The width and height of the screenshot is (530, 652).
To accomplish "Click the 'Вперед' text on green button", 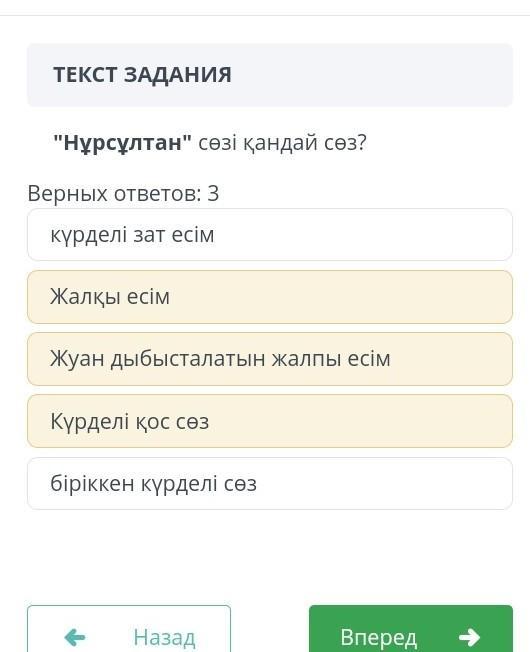I will [x=378, y=637].
